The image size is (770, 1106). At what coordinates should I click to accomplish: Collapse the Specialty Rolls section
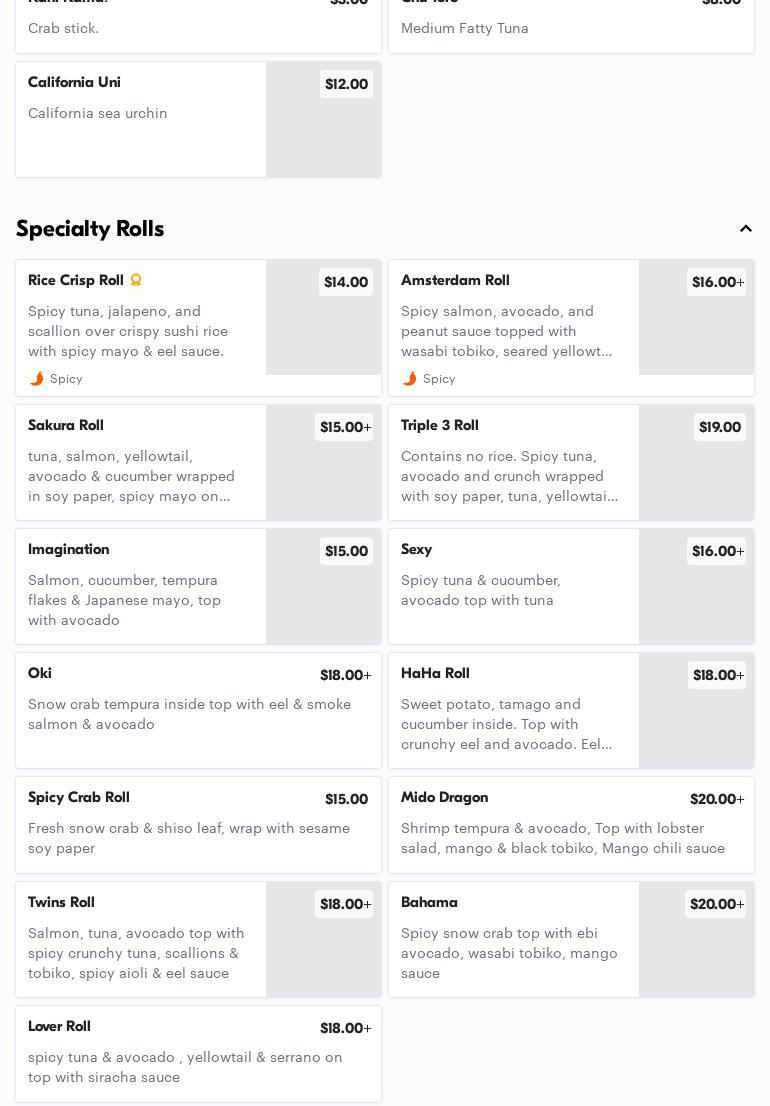pyautogui.click(x=746, y=229)
